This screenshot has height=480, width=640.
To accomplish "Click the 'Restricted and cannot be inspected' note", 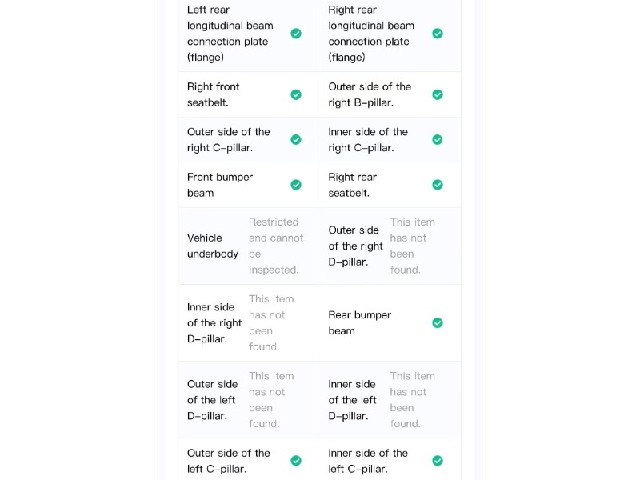I will pos(276,246).
